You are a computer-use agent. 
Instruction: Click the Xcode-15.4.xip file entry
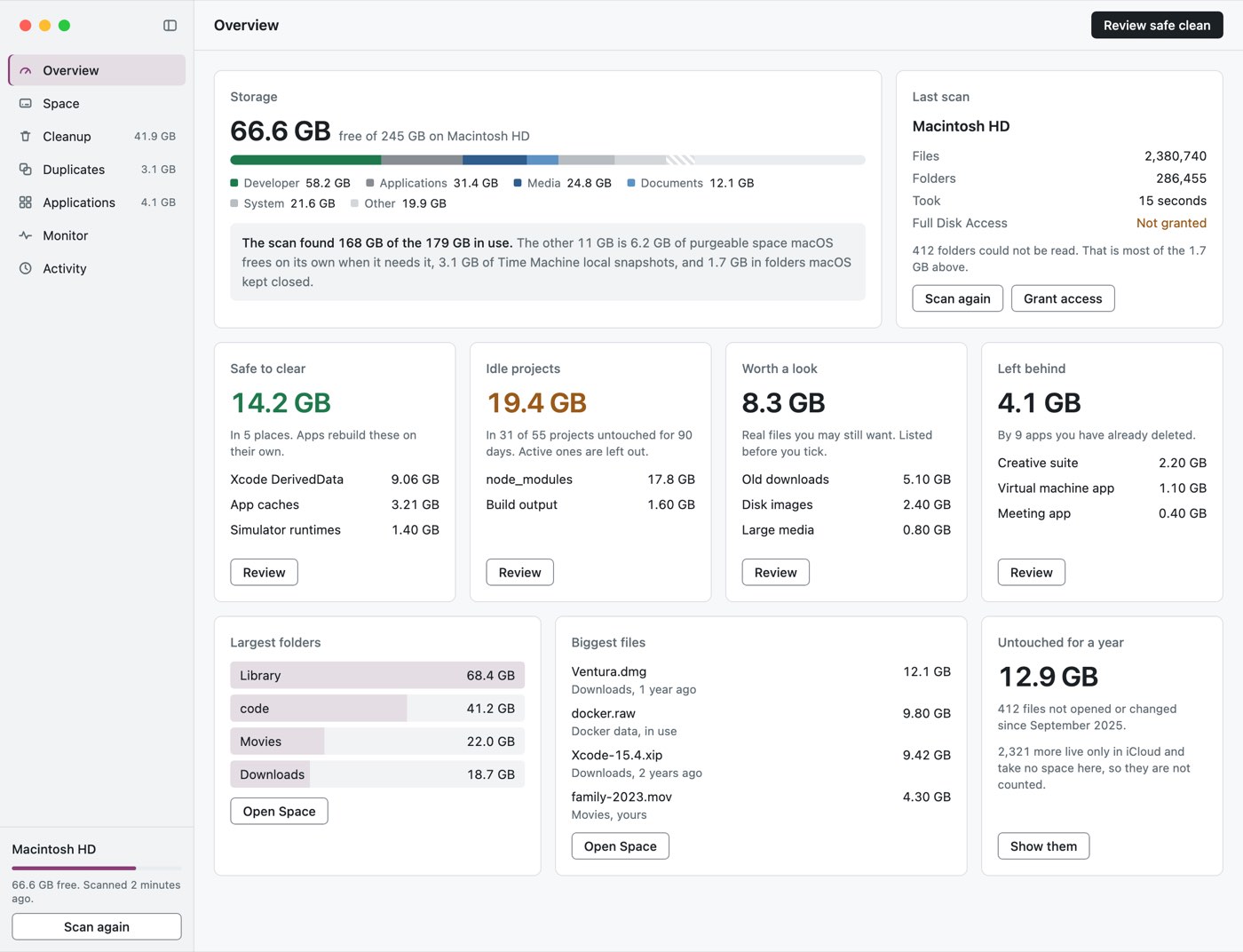[761, 764]
